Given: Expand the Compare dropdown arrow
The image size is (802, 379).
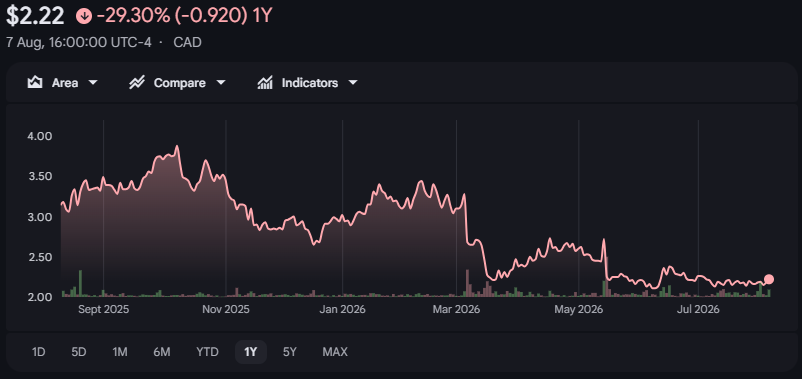Looking at the screenshot, I should tap(220, 82).
